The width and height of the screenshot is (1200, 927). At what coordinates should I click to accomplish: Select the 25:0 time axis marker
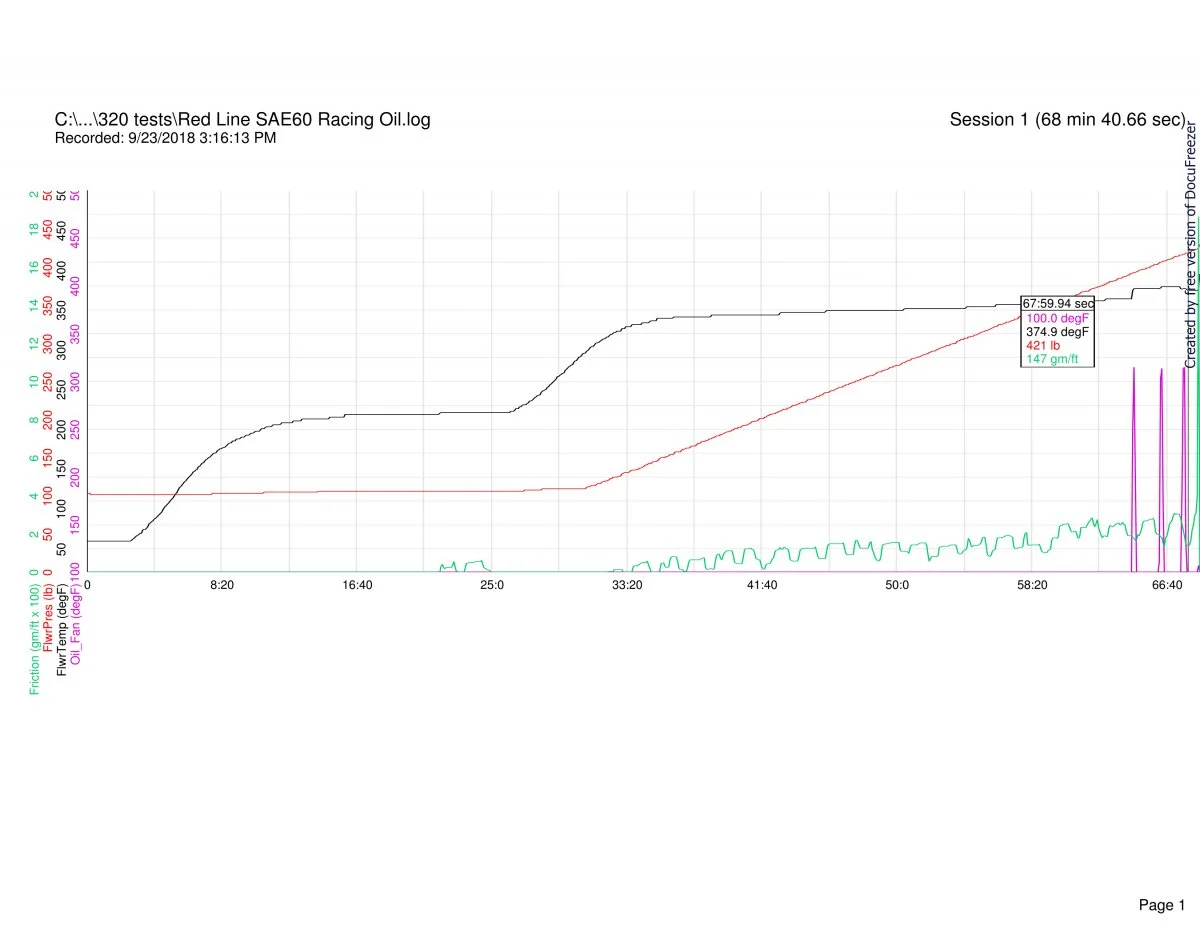[x=491, y=584]
